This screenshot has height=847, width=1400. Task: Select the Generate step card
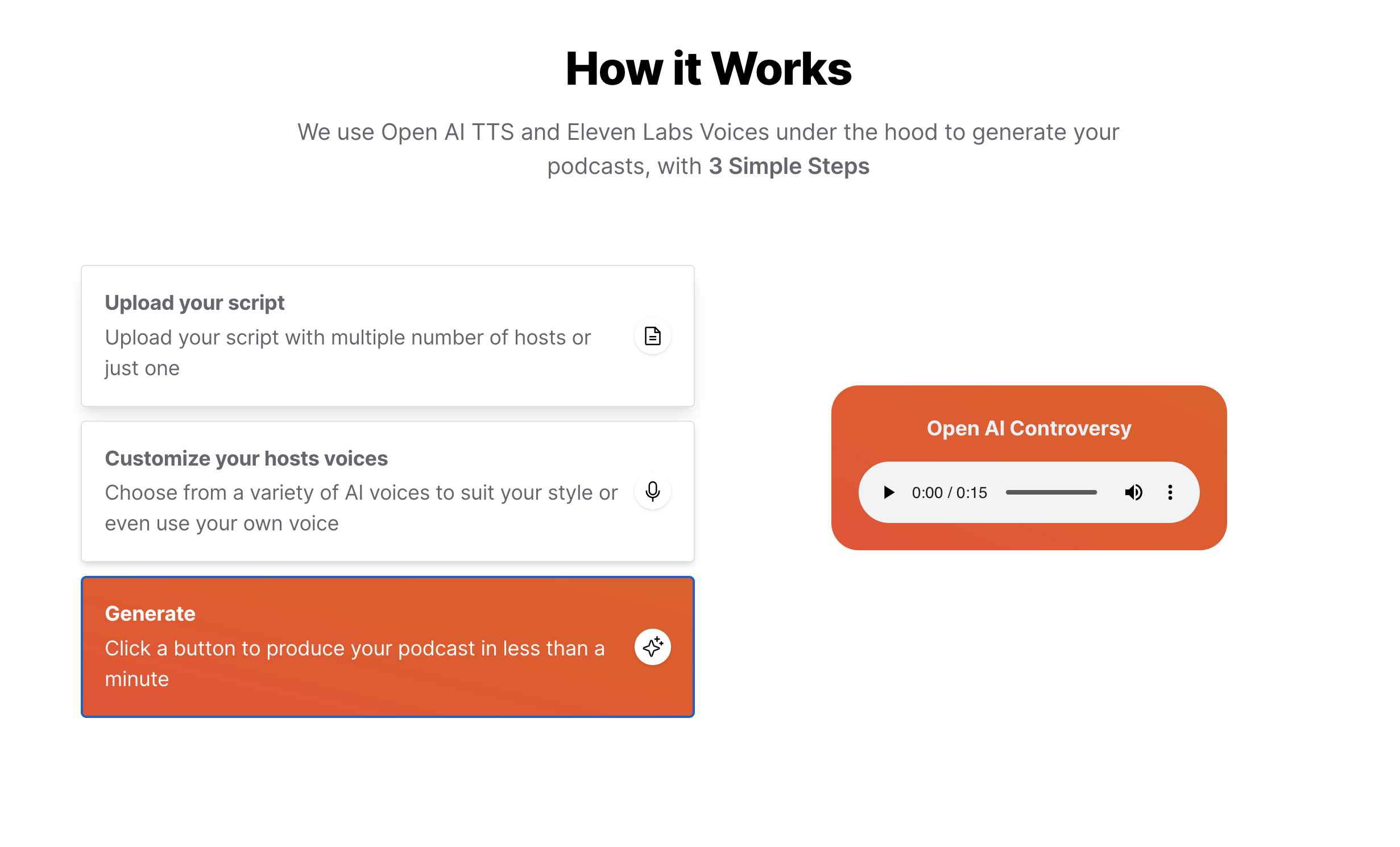pos(388,647)
